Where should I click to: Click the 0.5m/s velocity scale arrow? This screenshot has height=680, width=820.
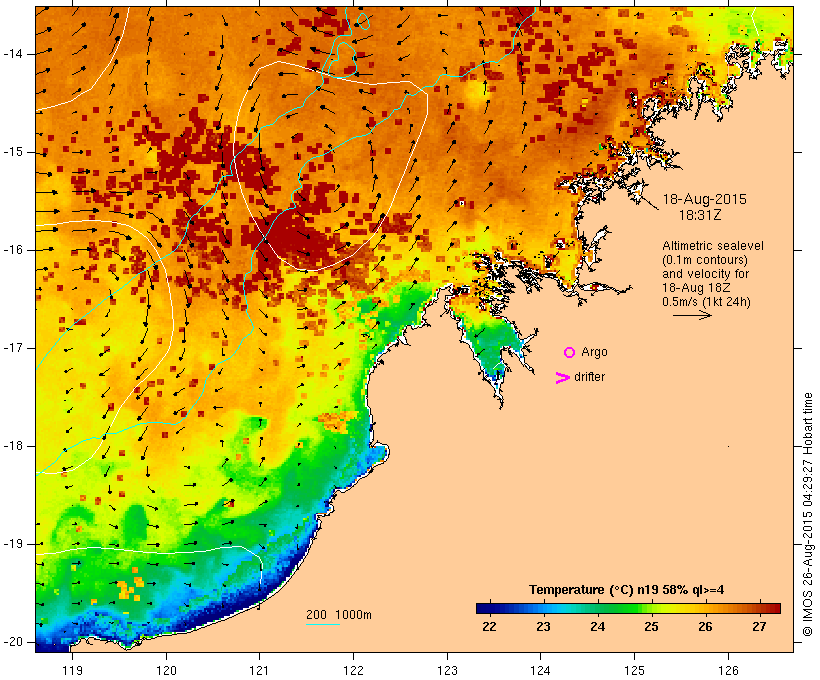tap(692, 315)
